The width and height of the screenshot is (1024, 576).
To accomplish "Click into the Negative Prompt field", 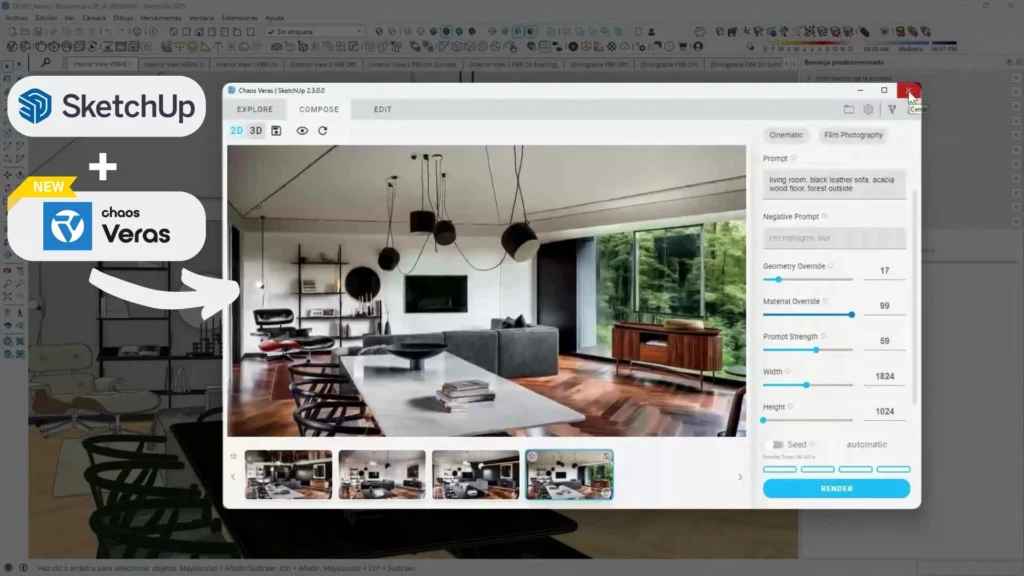I will [834, 238].
